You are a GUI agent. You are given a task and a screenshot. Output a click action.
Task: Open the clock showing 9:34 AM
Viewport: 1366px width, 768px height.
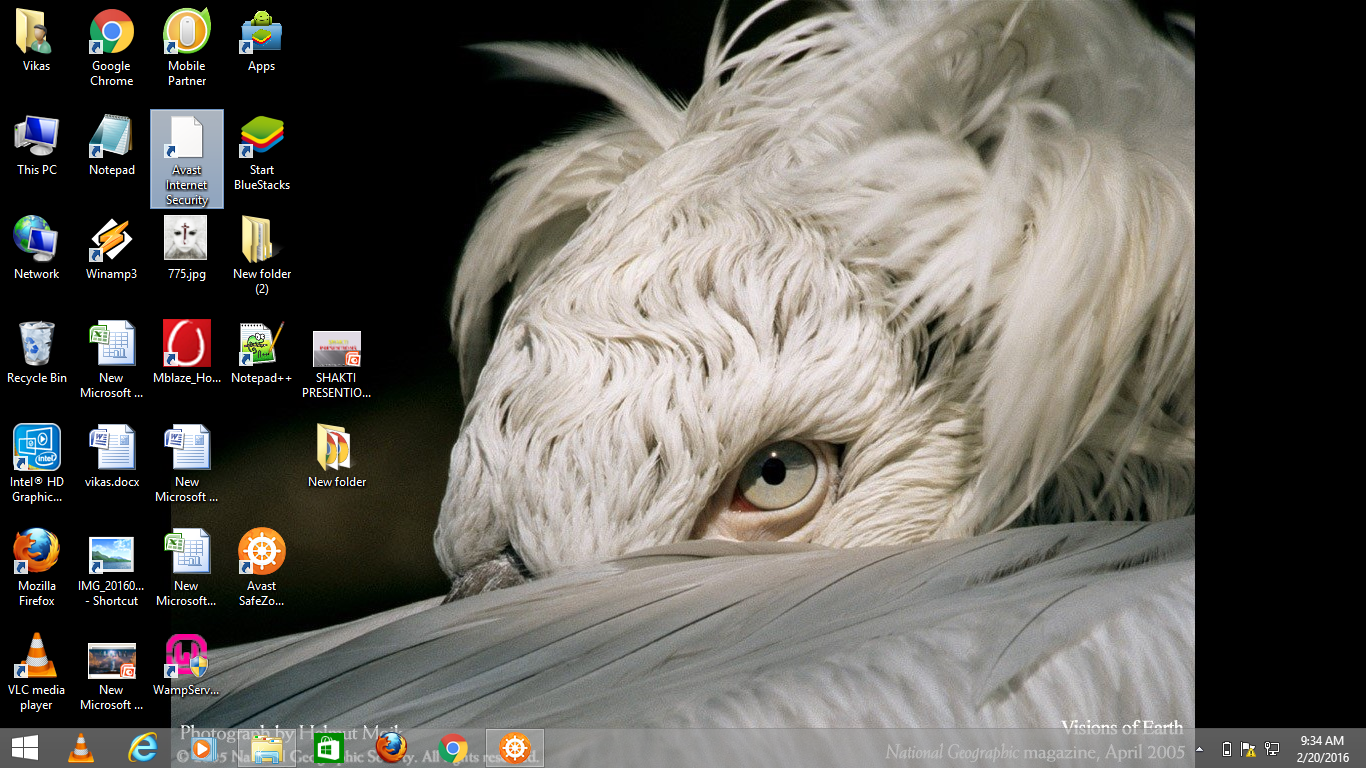(x=1321, y=749)
